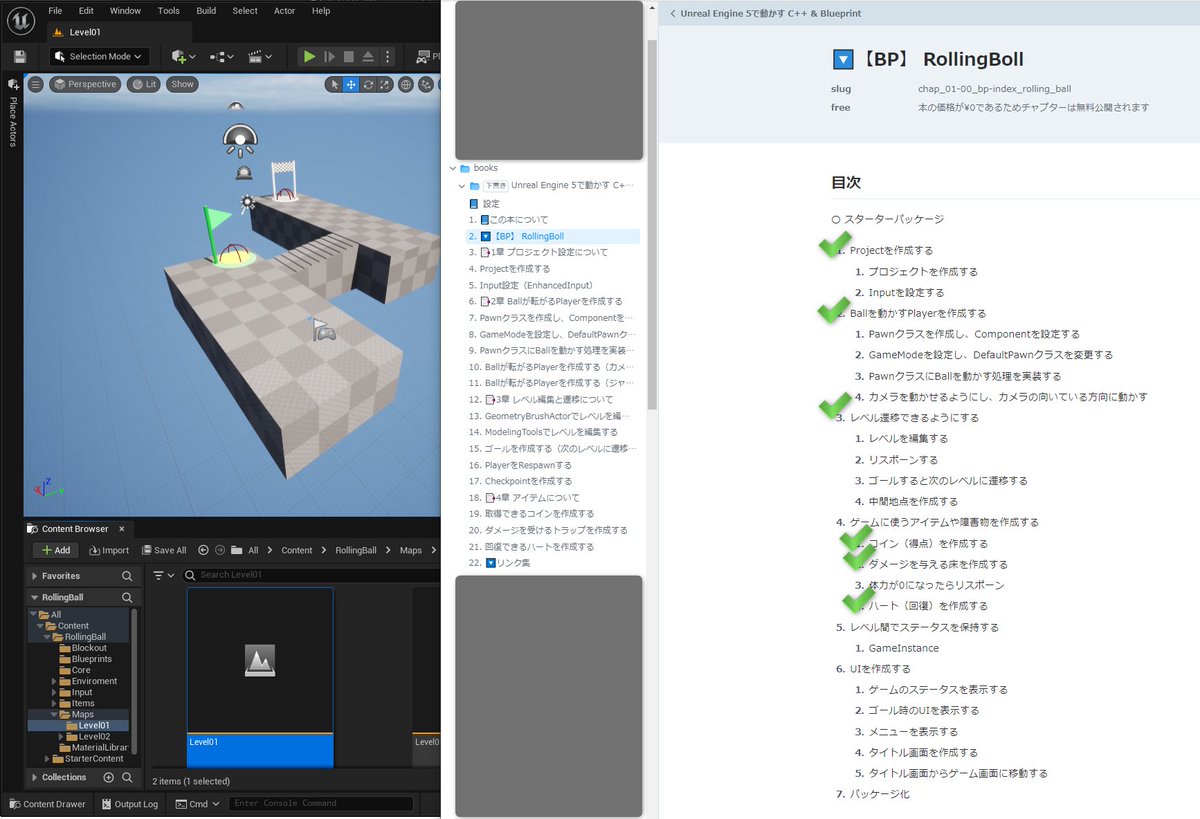Toggle the world/local coordinate globe icon
Screen dimensions: 1200x819
pyautogui.click(x=406, y=84)
